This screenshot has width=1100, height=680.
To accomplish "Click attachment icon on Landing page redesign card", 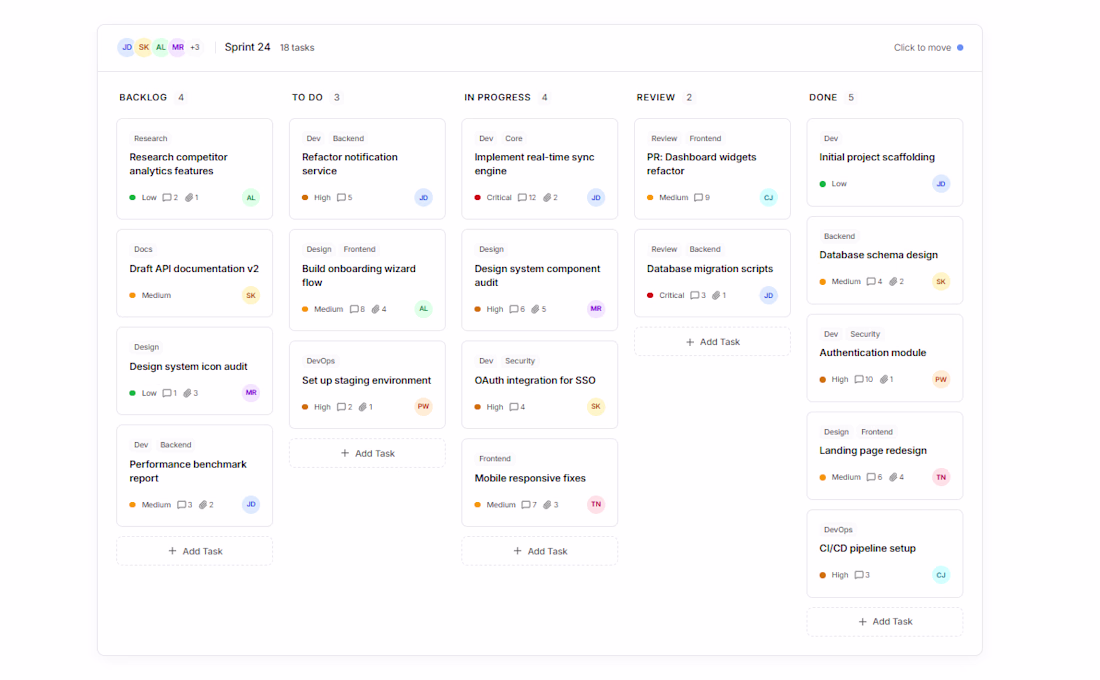I will pyautogui.click(x=894, y=477).
